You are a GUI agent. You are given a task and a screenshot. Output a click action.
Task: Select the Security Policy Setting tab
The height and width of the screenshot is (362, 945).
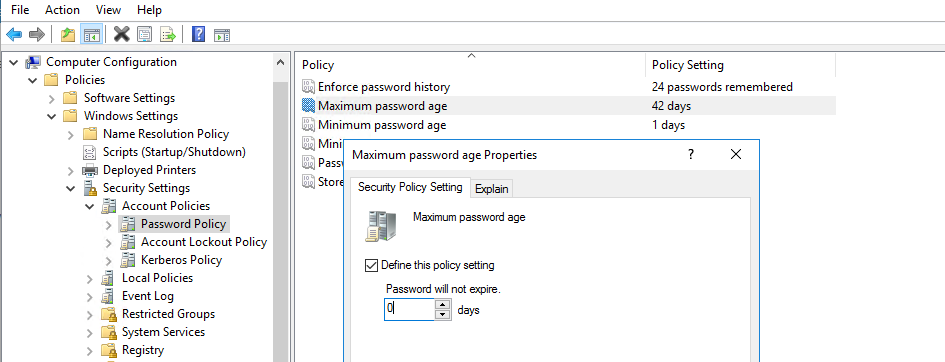410,187
